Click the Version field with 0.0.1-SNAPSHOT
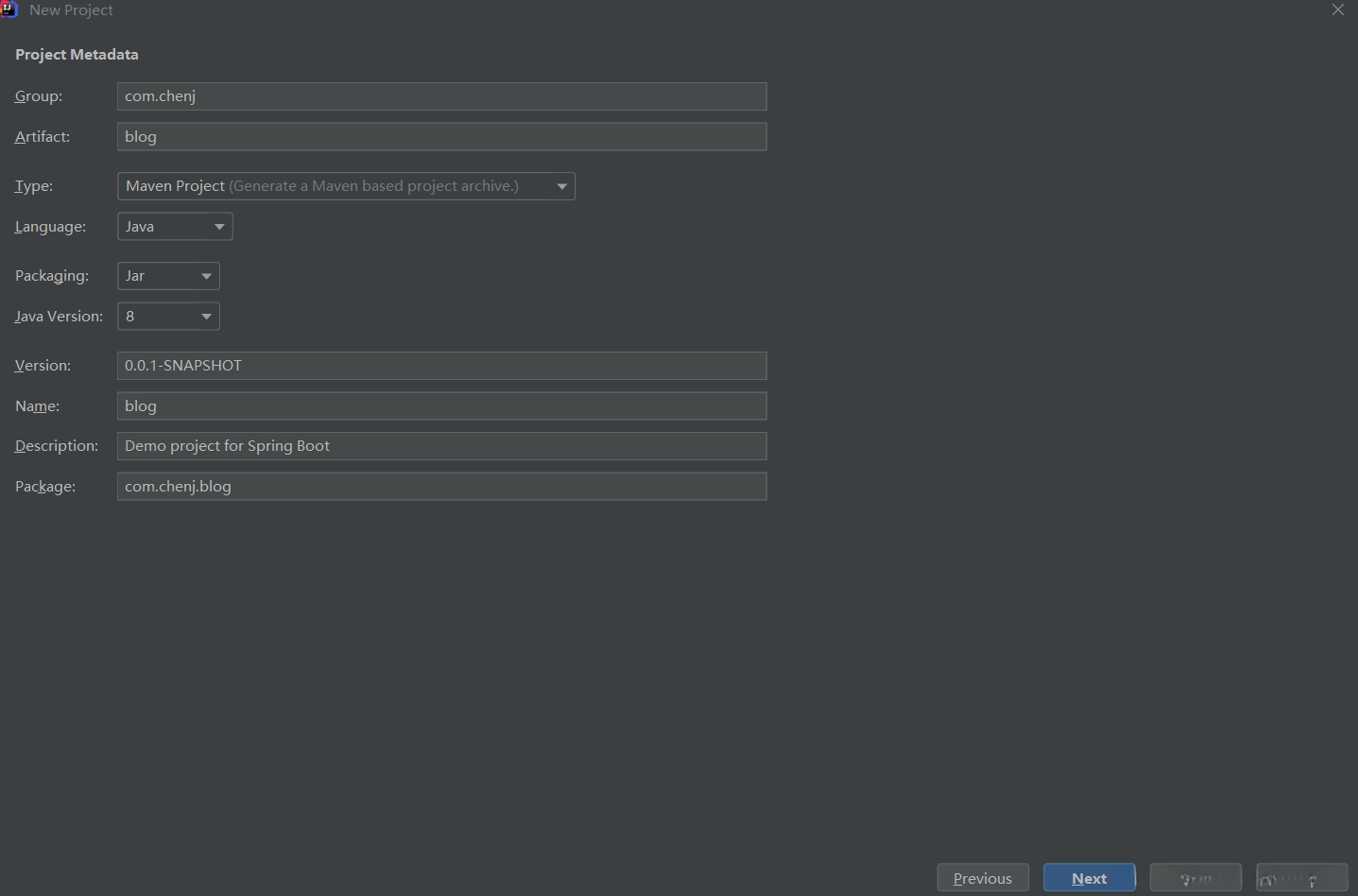The image size is (1358, 896). (x=441, y=366)
